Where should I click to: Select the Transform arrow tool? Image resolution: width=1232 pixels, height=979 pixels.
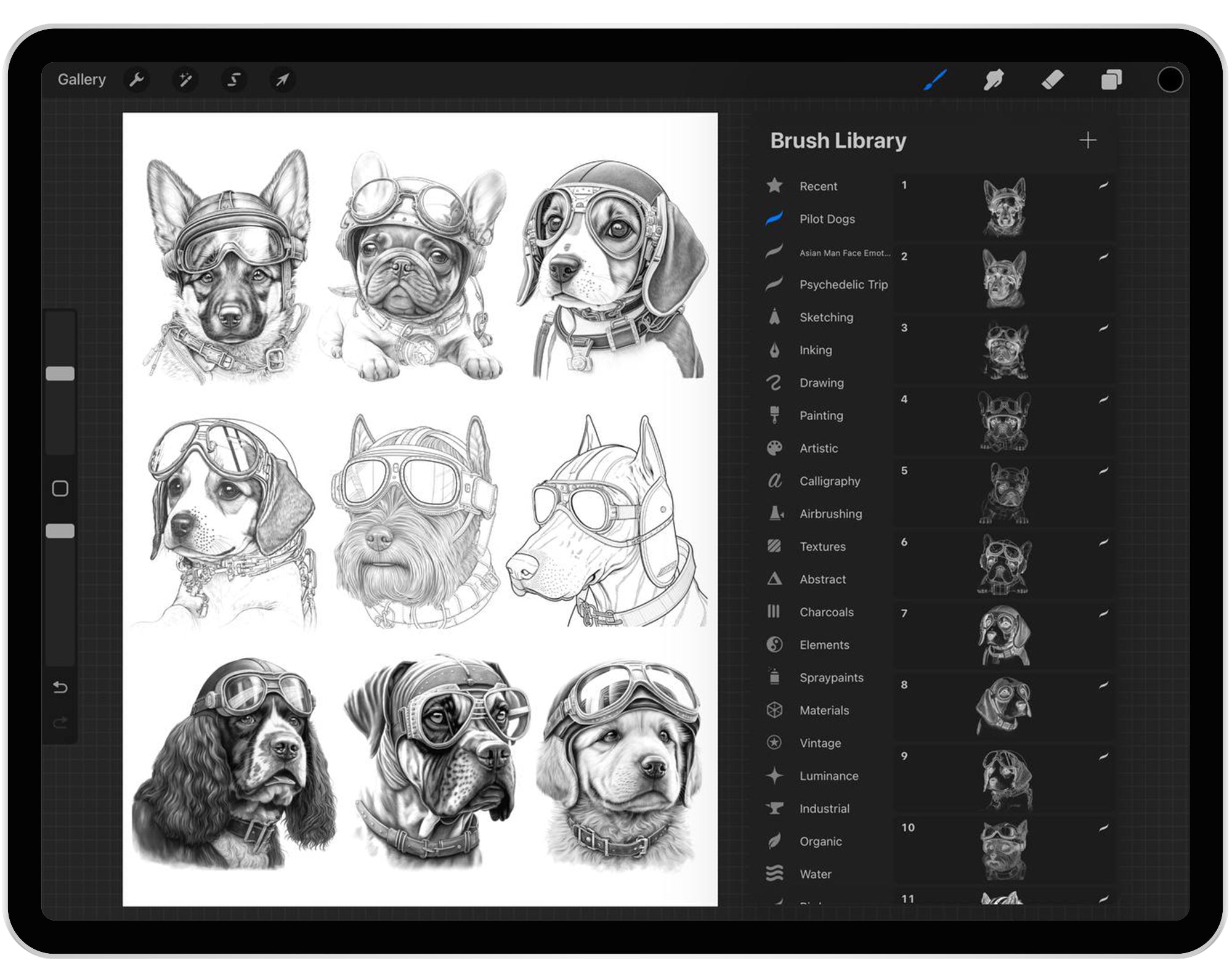pos(283,79)
